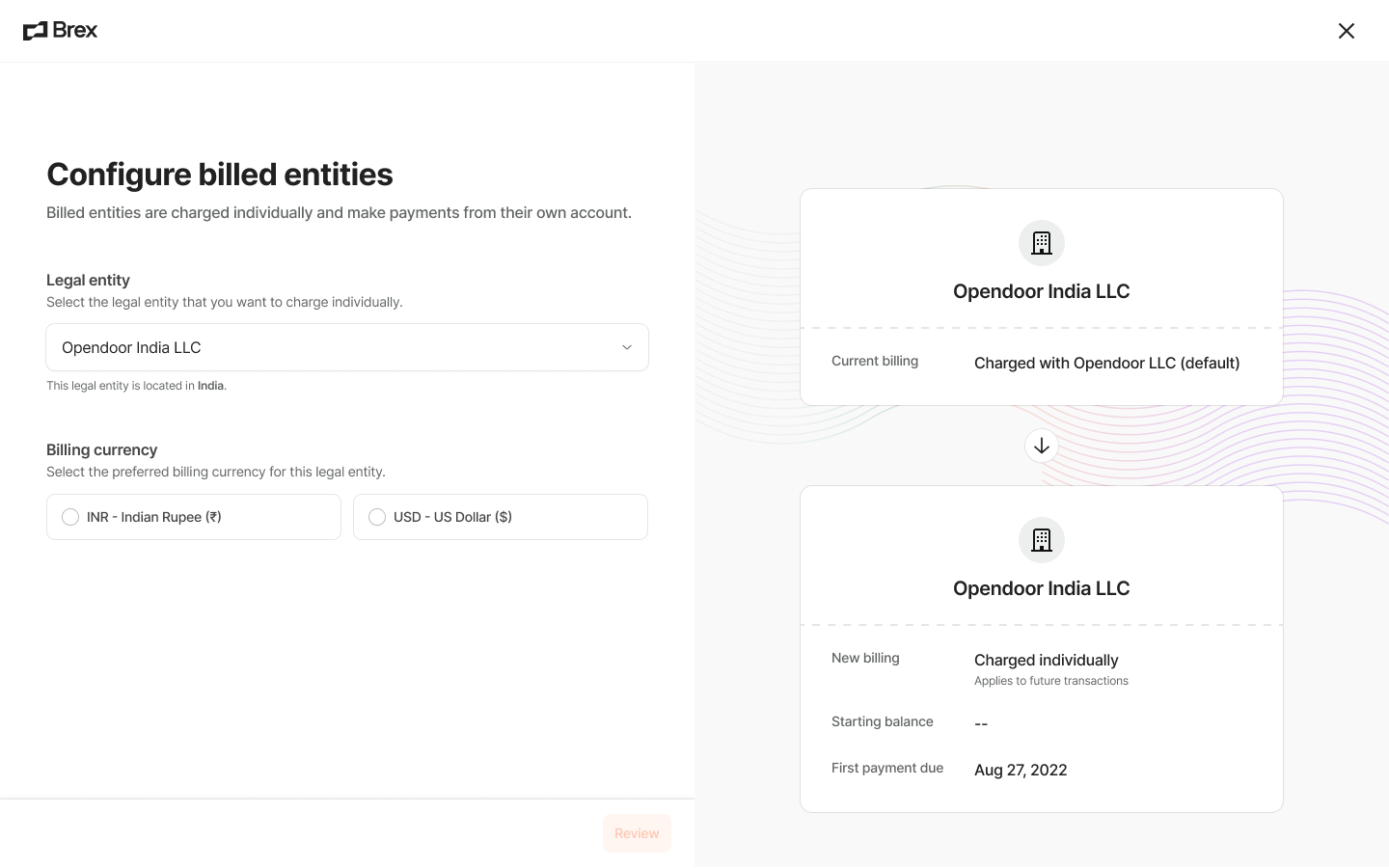This screenshot has height=868, width=1389.
Task: Click the Opendoor India LLC title in bottom card
Action: (x=1042, y=588)
